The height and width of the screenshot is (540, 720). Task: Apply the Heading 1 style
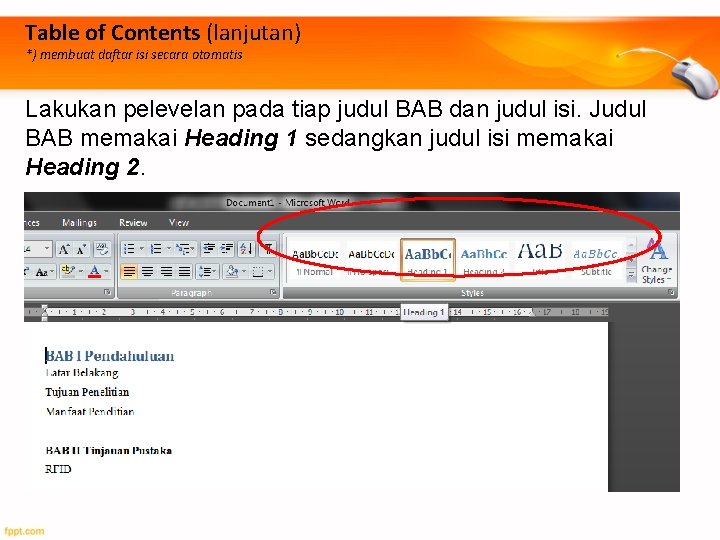pos(428,259)
